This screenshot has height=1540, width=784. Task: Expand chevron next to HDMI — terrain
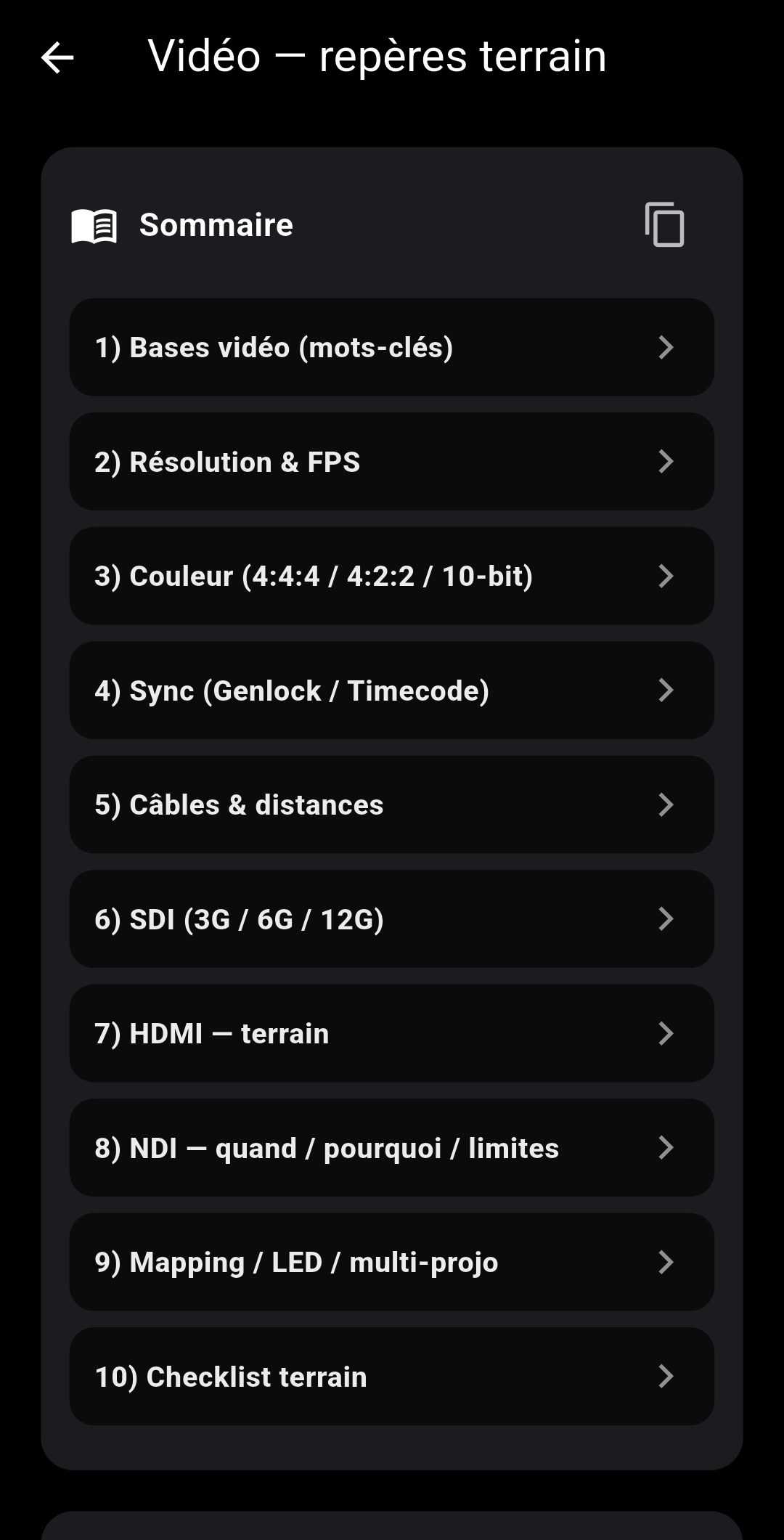[666, 1033]
